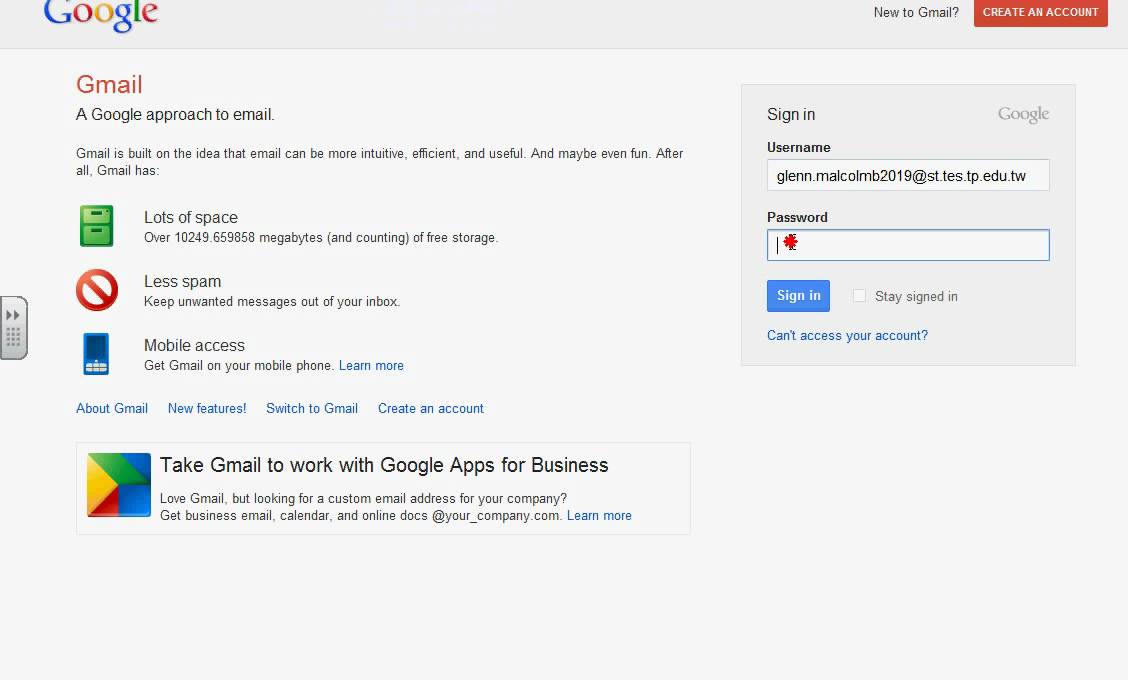Viewport: 1128px width, 680px height.
Task: Open the New features! link
Action: [x=207, y=408]
